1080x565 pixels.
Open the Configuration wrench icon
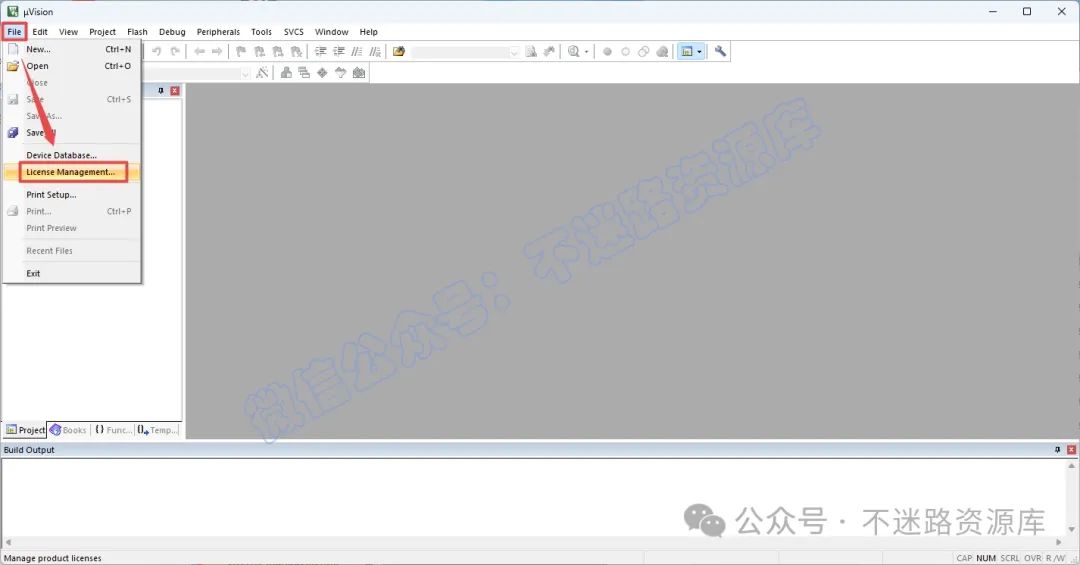coord(720,52)
